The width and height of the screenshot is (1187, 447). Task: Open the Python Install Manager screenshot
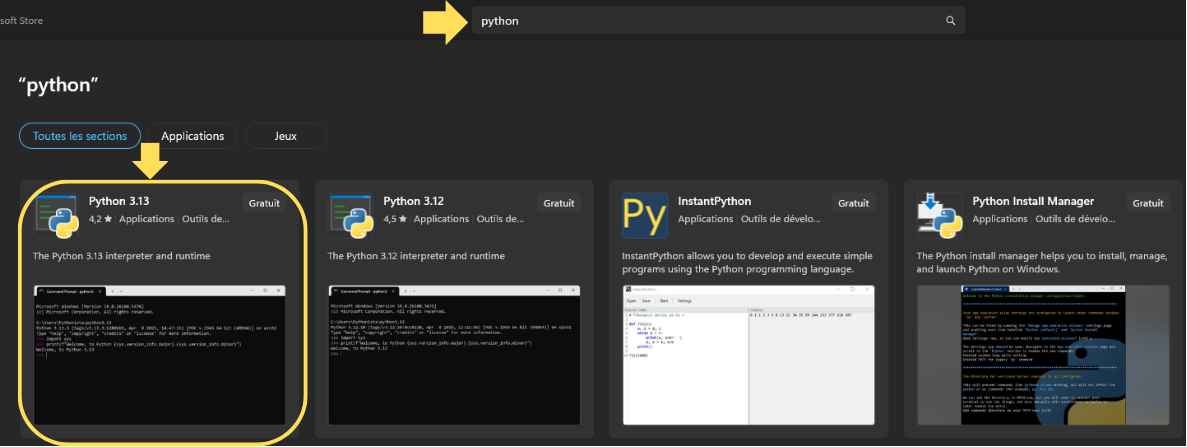[1043, 355]
